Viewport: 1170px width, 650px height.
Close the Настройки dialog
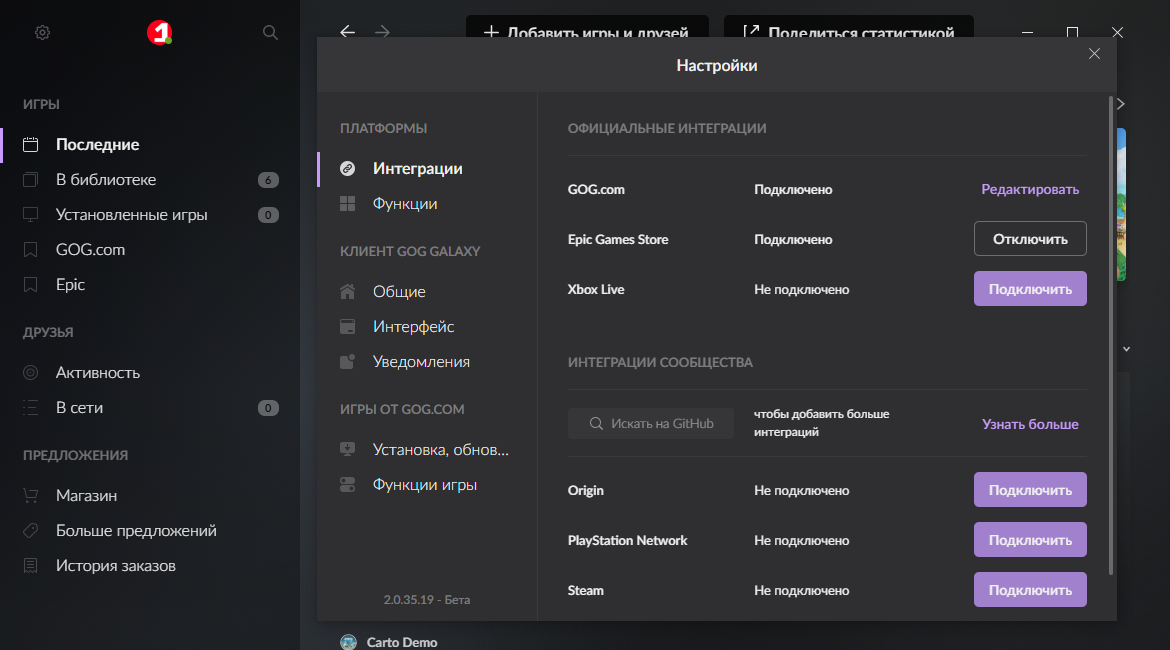tap(1094, 54)
